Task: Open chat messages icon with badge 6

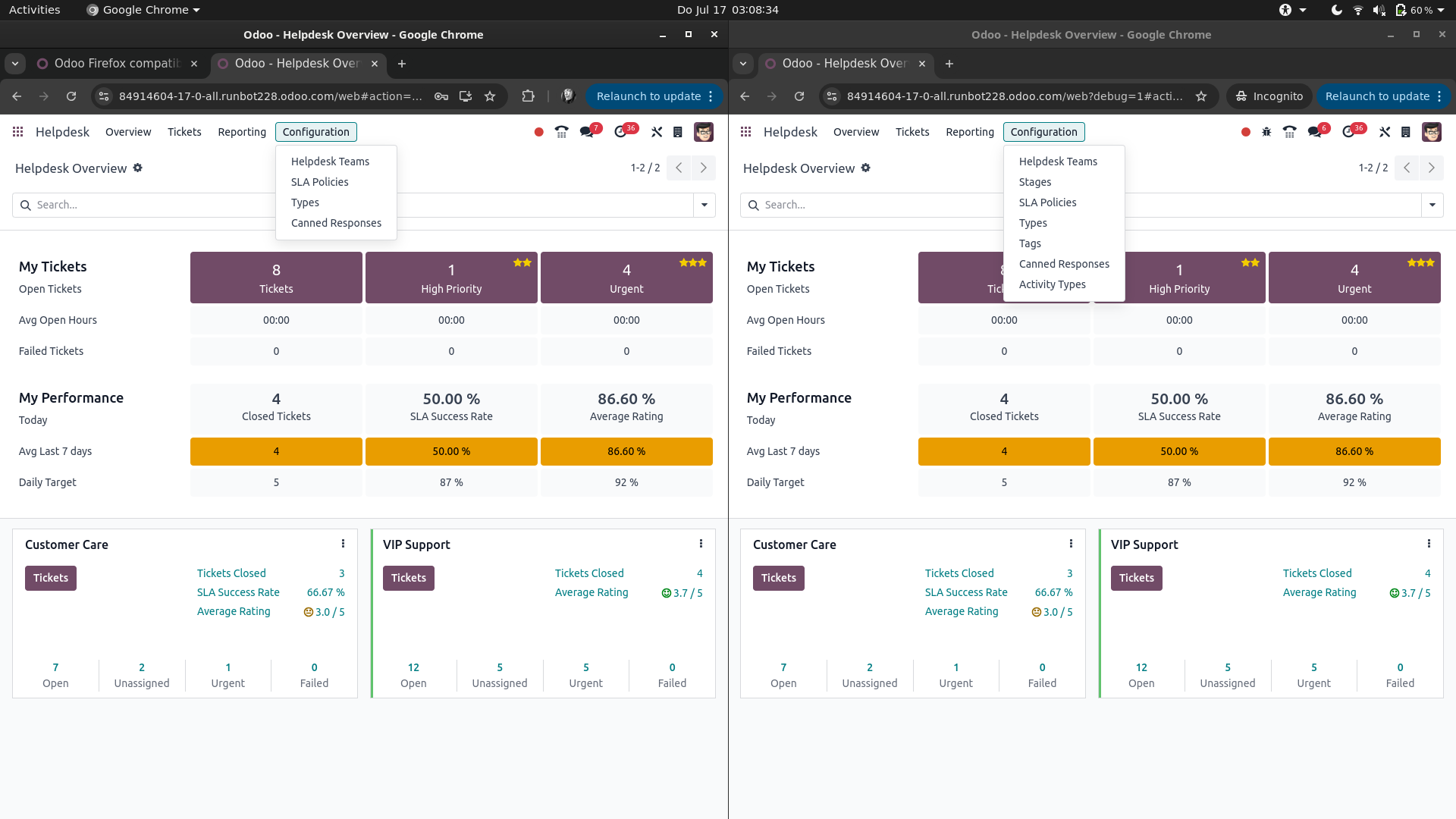Action: pos(1316,131)
